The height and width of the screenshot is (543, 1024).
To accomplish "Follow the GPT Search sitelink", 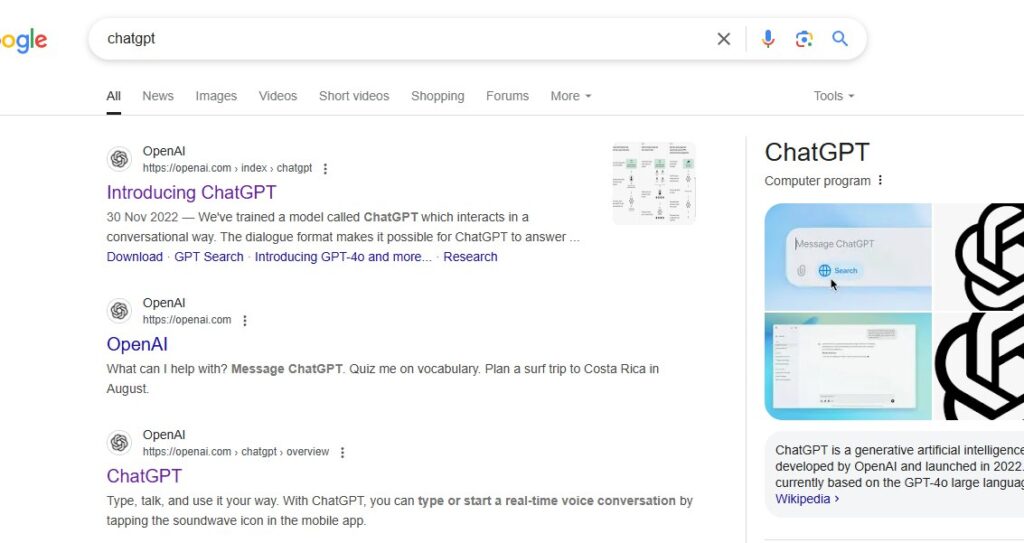I will coord(209,257).
